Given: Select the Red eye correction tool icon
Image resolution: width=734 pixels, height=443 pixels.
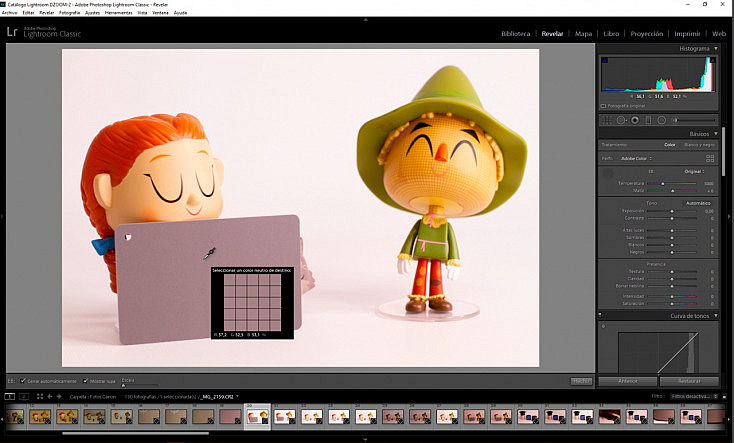Looking at the screenshot, I should 635,120.
